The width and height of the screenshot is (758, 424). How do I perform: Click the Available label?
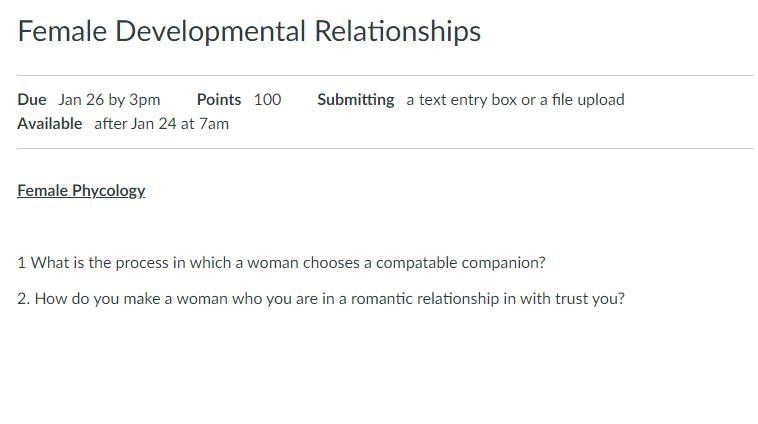(x=50, y=124)
